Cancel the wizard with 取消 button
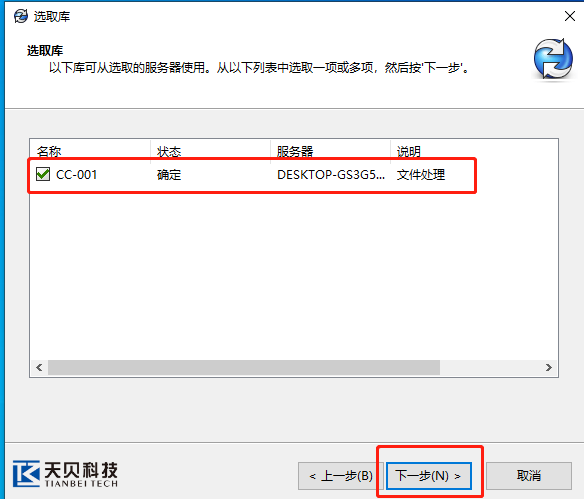The image size is (584, 499). pos(529,476)
